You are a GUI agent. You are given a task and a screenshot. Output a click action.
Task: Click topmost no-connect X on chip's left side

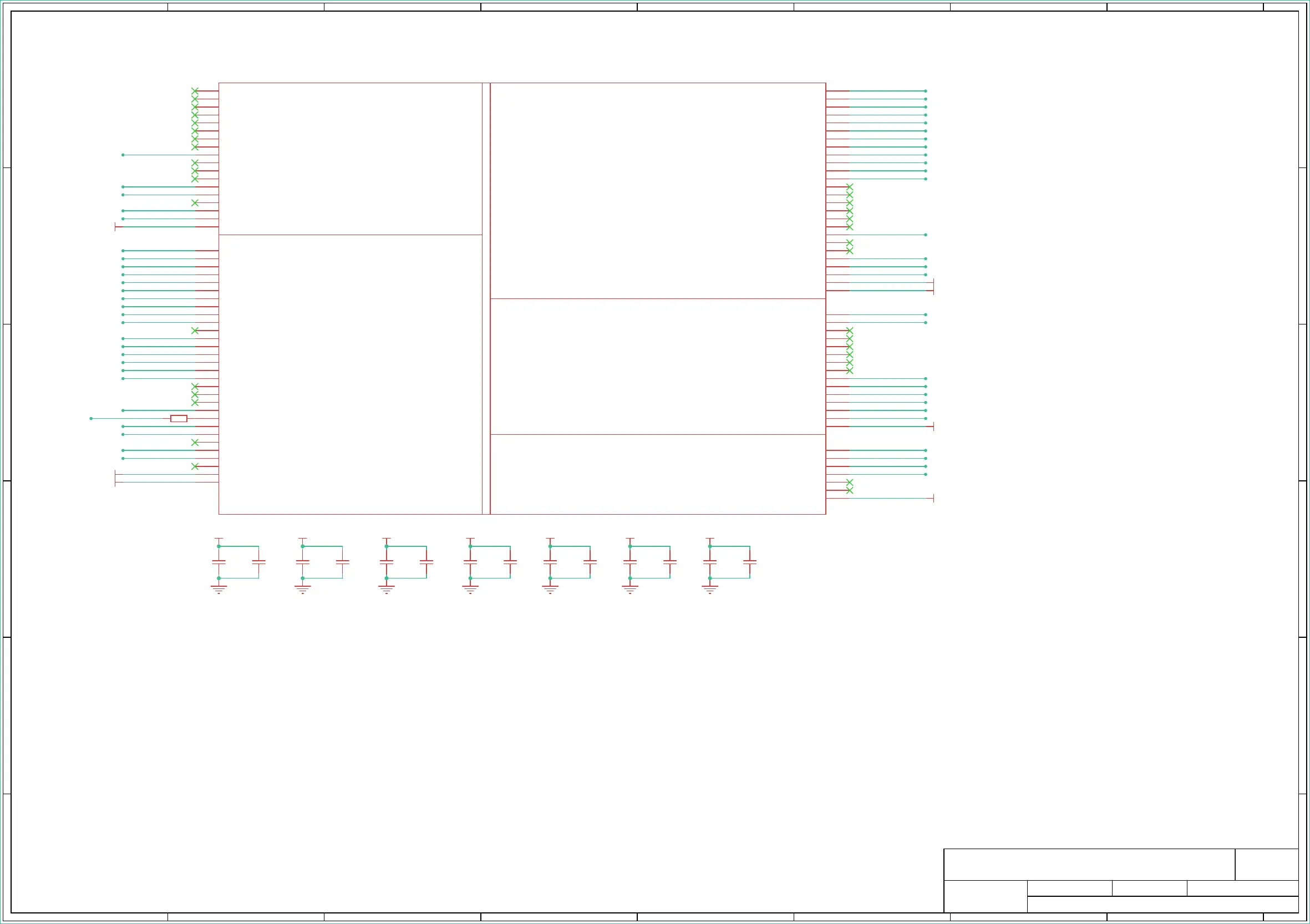[x=195, y=91]
